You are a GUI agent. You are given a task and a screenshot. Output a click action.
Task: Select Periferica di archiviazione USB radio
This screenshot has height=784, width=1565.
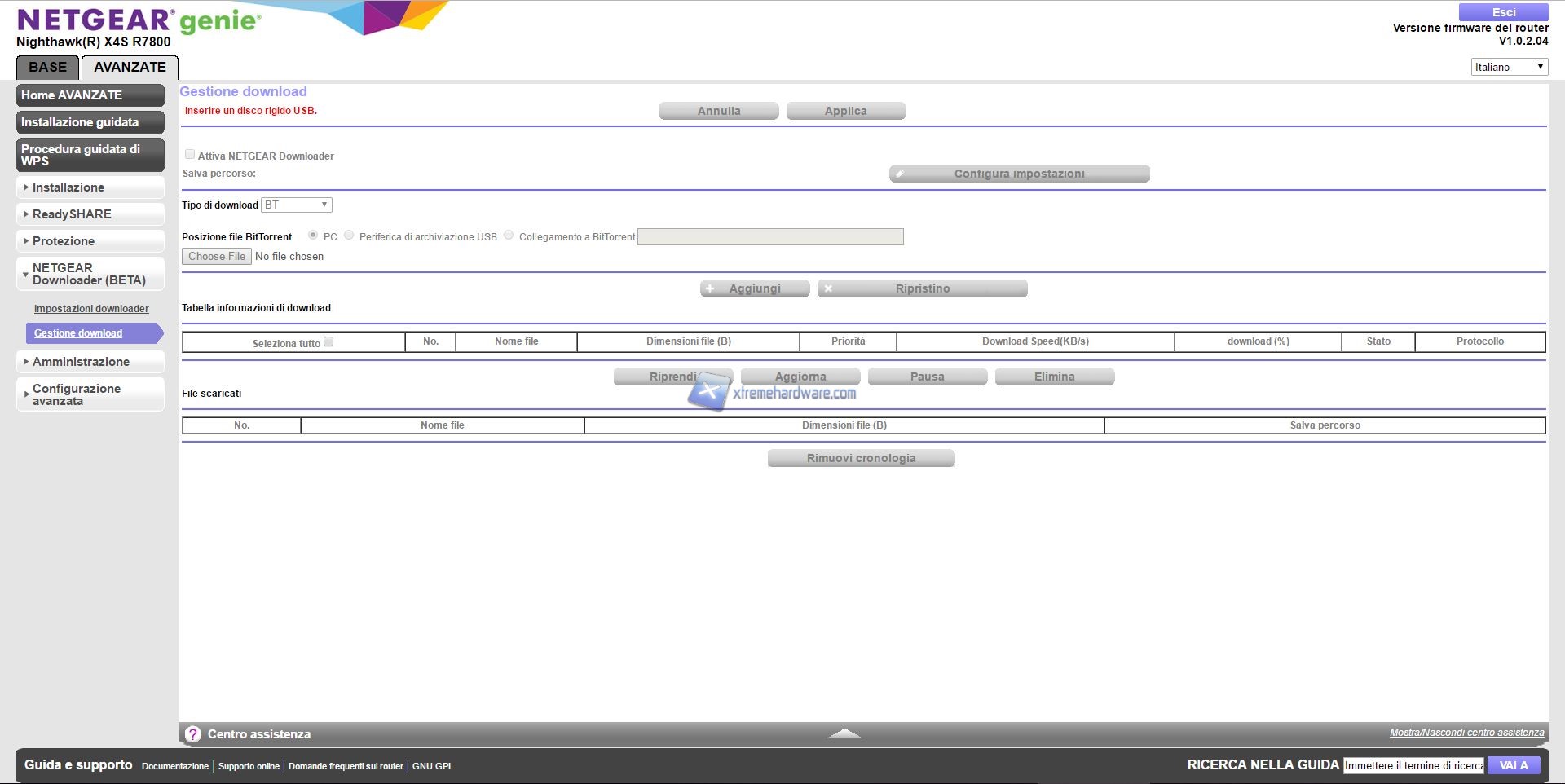tap(349, 235)
